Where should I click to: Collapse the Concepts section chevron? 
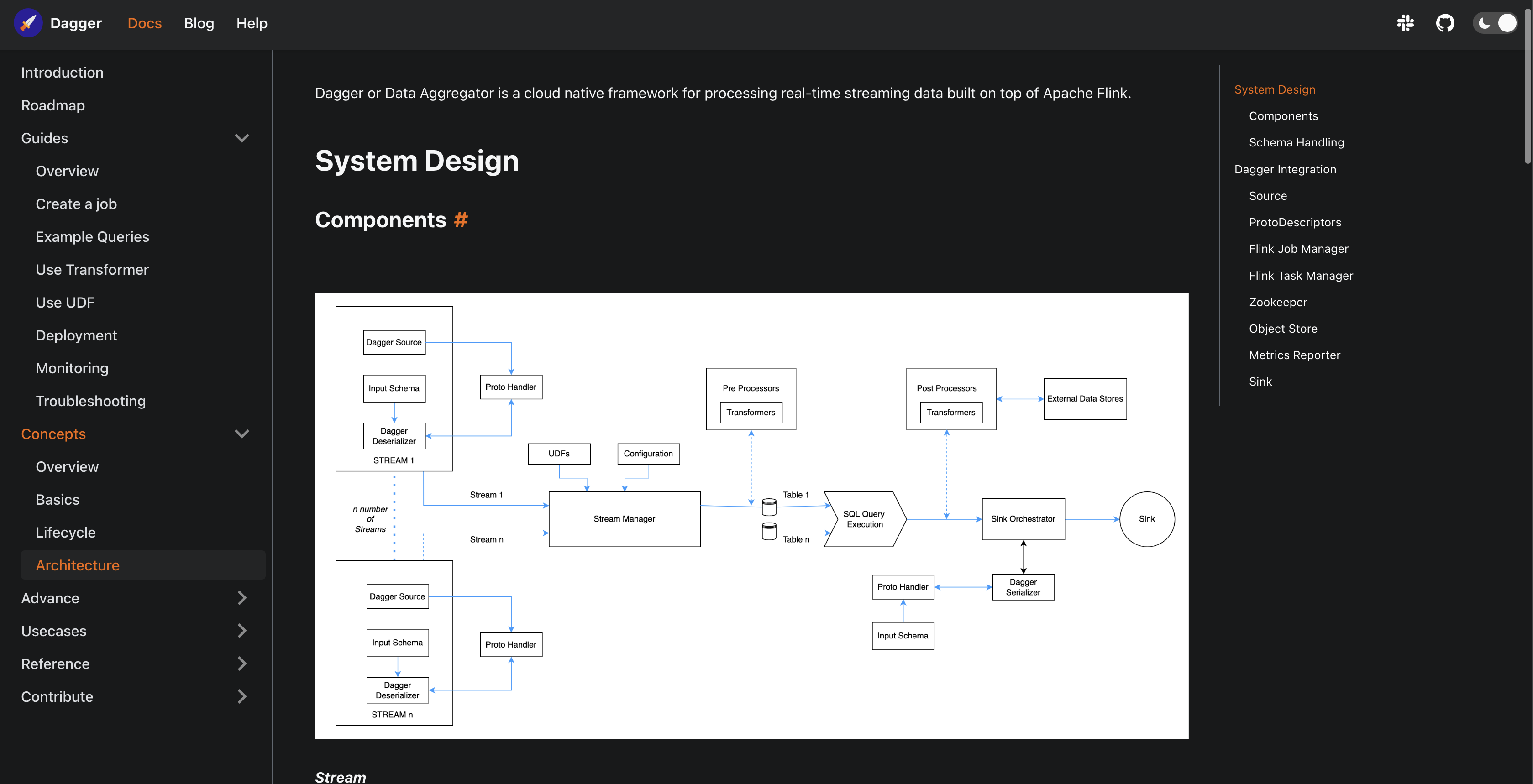pyautogui.click(x=241, y=434)
